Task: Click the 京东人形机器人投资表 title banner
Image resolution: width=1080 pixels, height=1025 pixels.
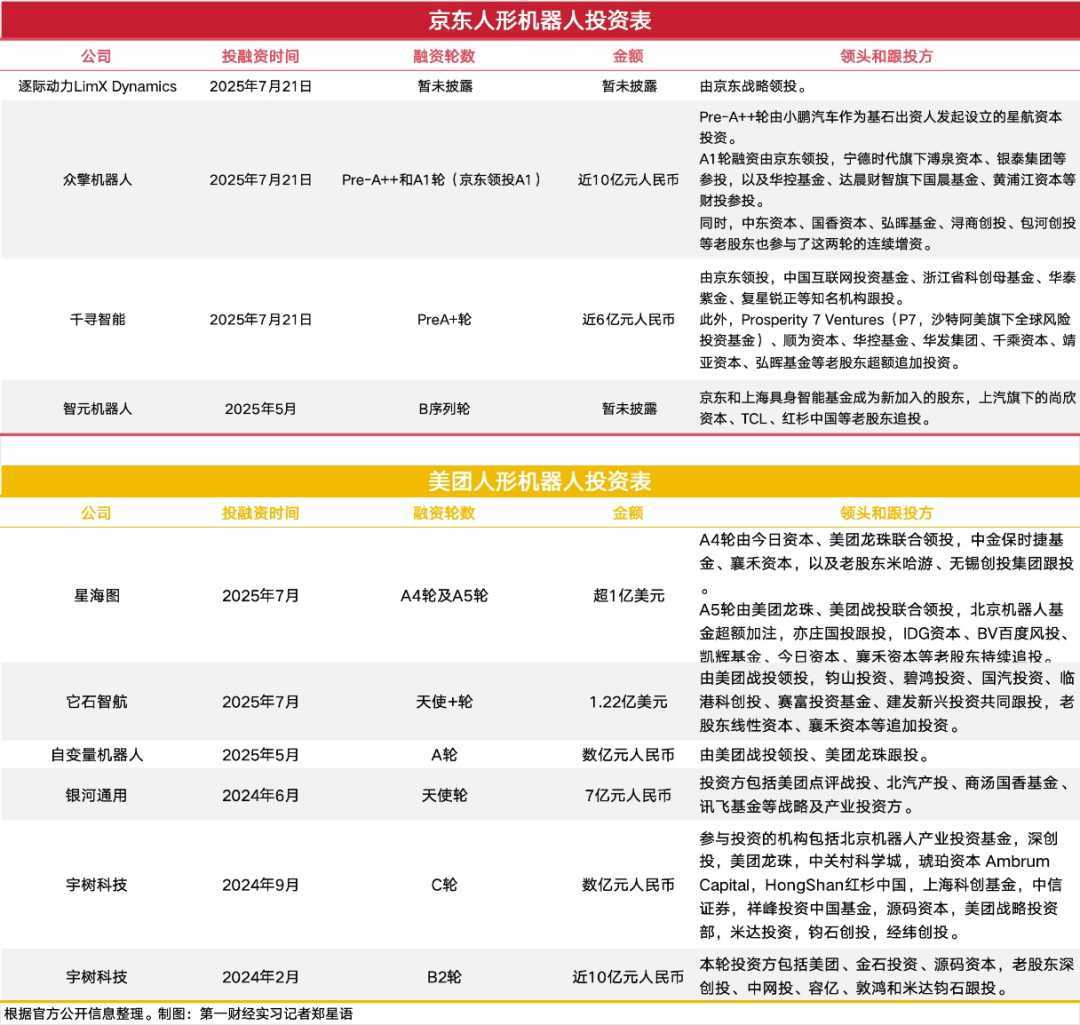Action: coord(540,20)
